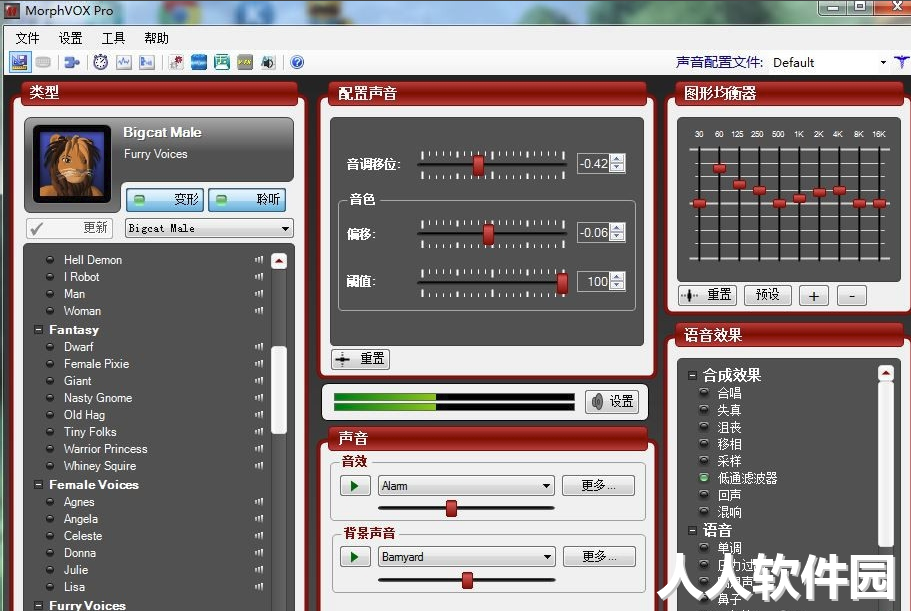Click the Alarm volume slider handle

pyautogui.click(x=451, y=508)
